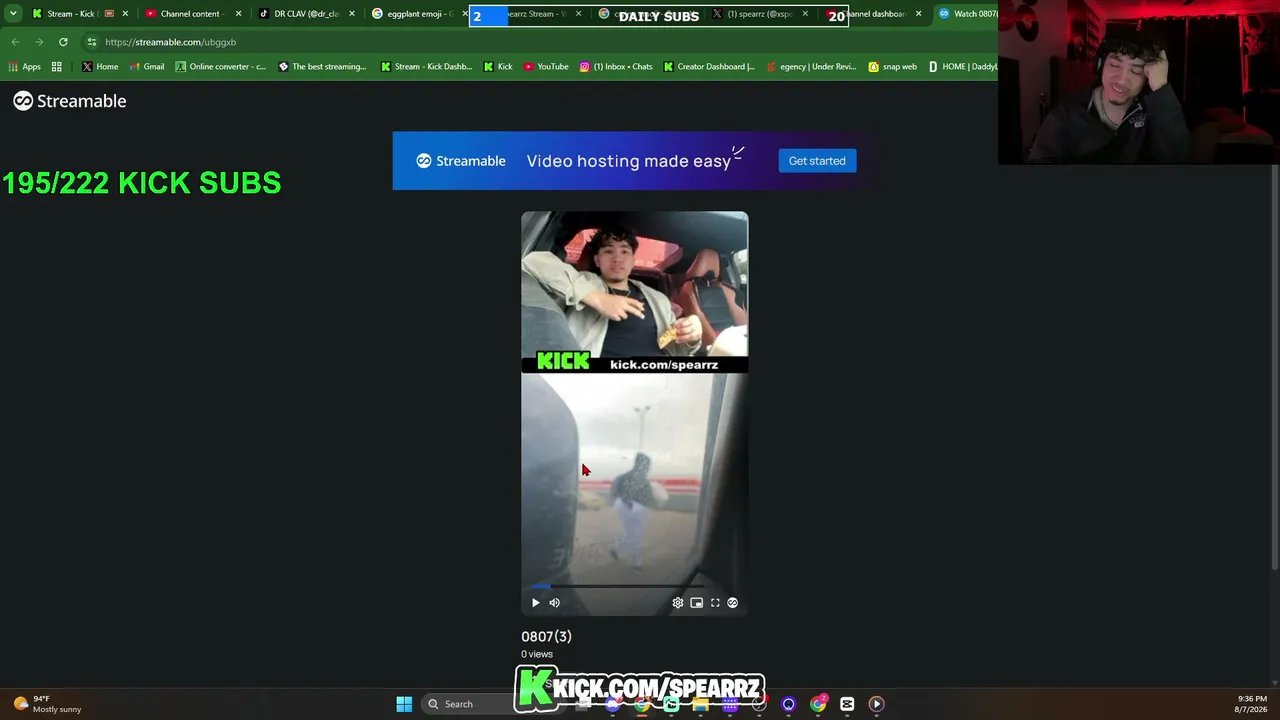Go forward to the next page

click(39, 42)
